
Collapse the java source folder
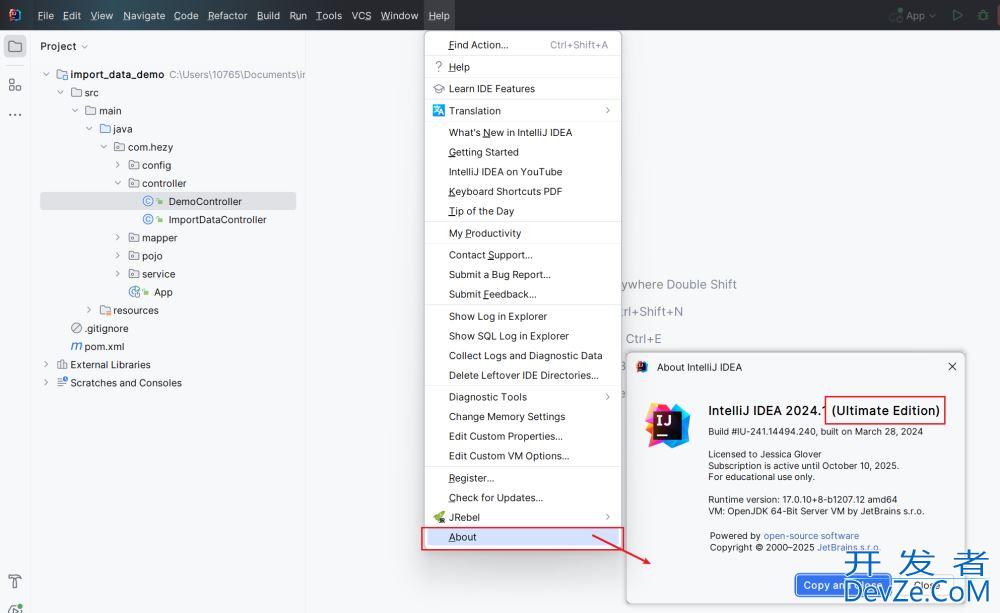(89, 129)
